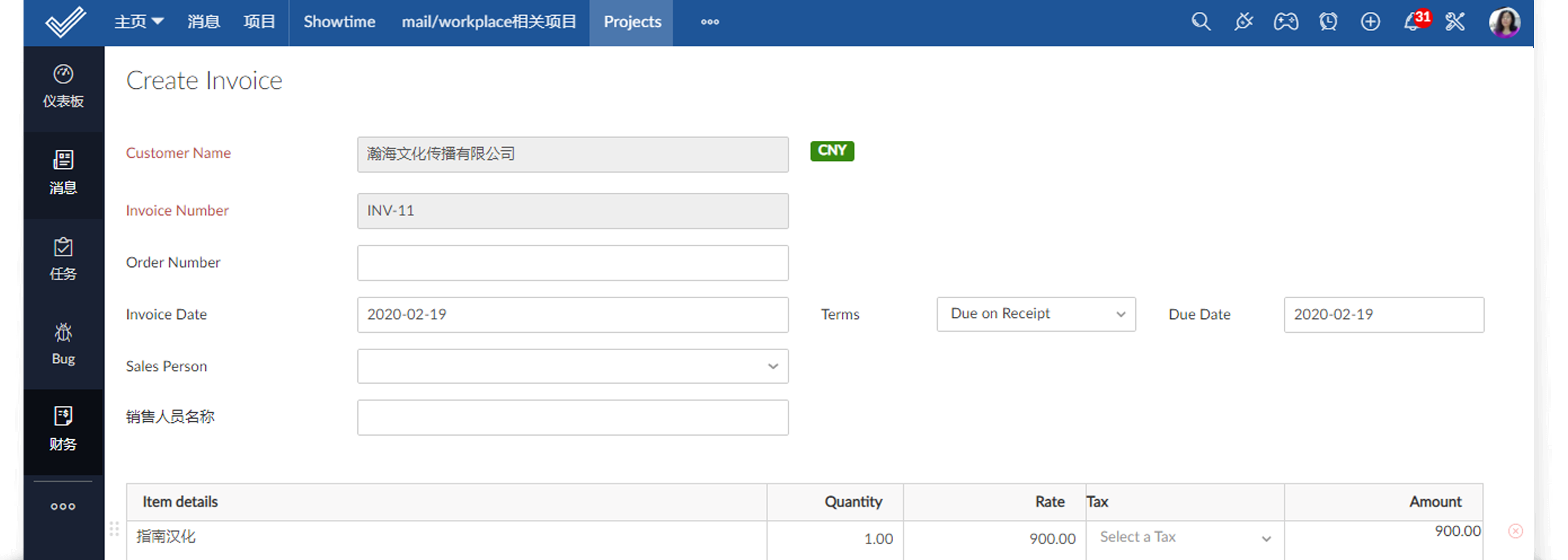Click the green CNY currency badge
The image size is (1568, 560).
[832, 151]
